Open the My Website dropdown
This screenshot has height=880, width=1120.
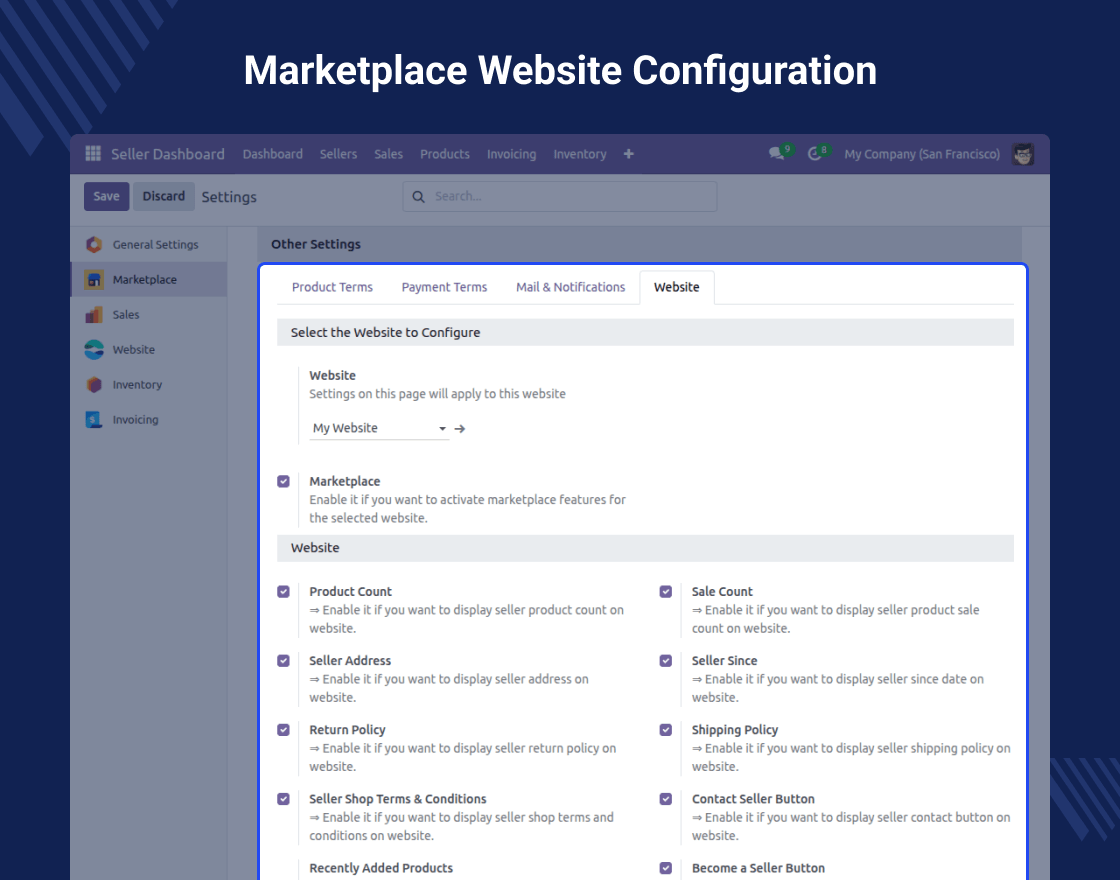click(379, 428)
